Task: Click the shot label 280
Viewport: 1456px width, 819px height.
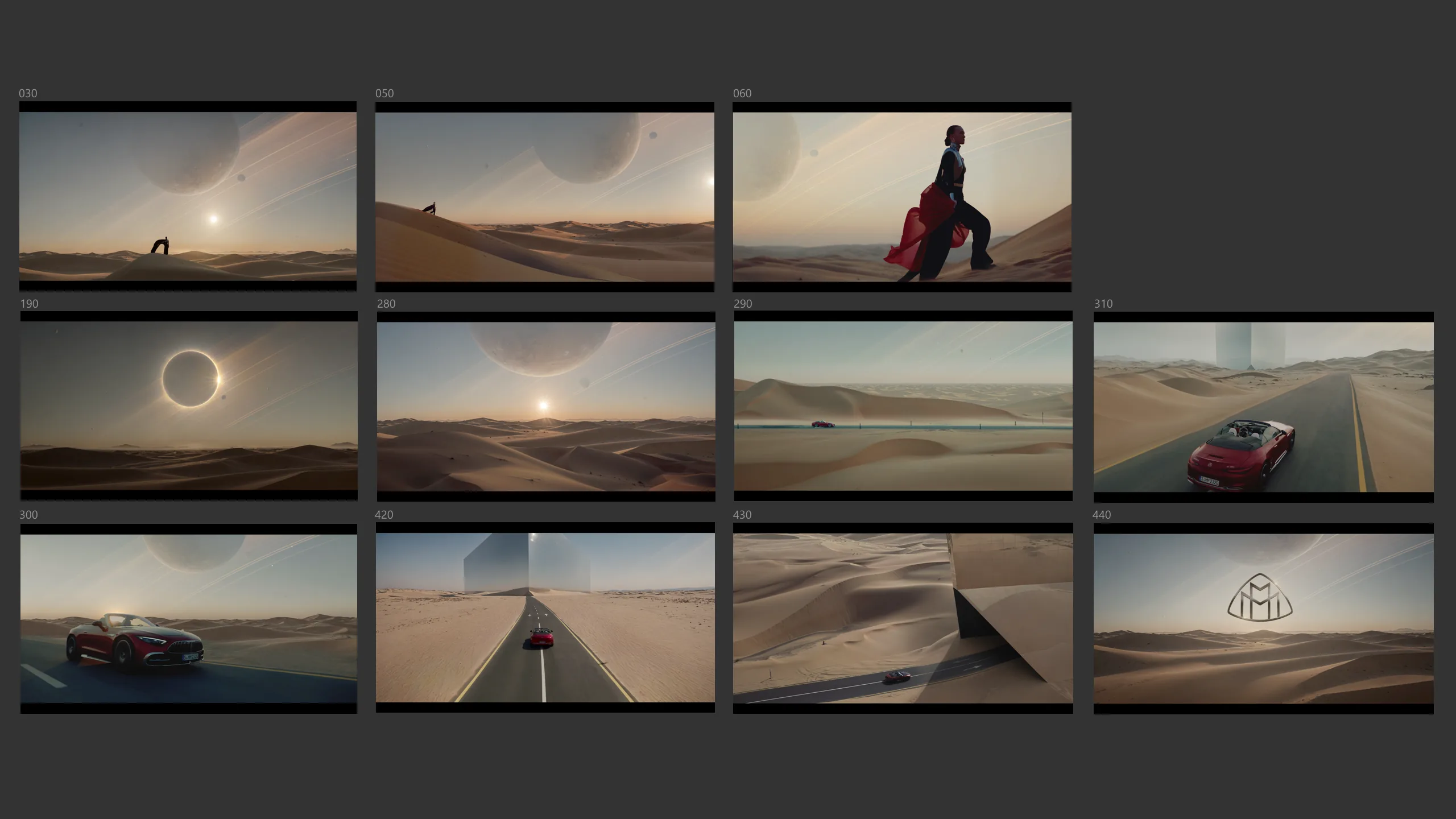Action: 386,304
